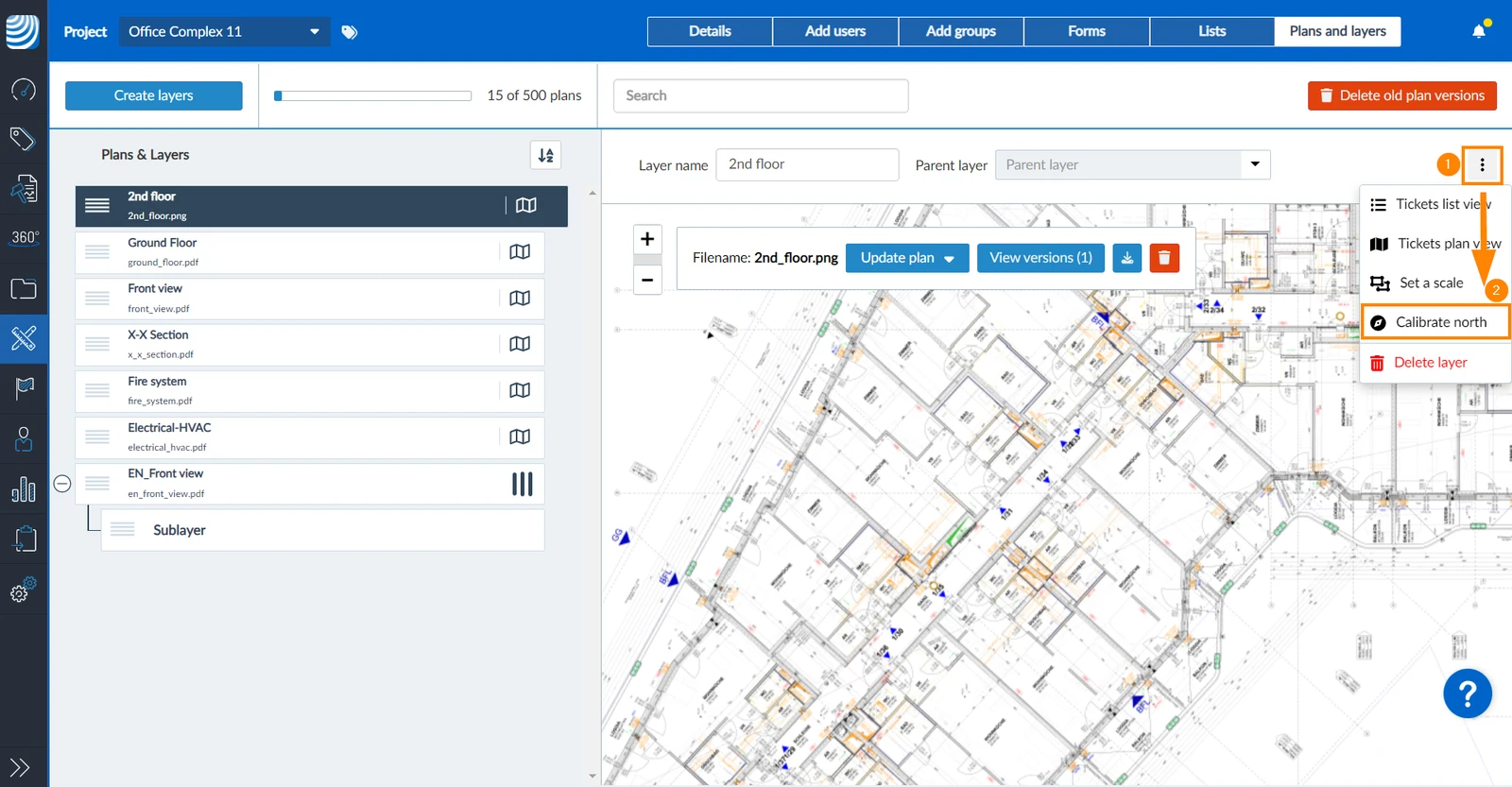Switch to the Forms tab
1512x787 pixels.
point(1087,31)
